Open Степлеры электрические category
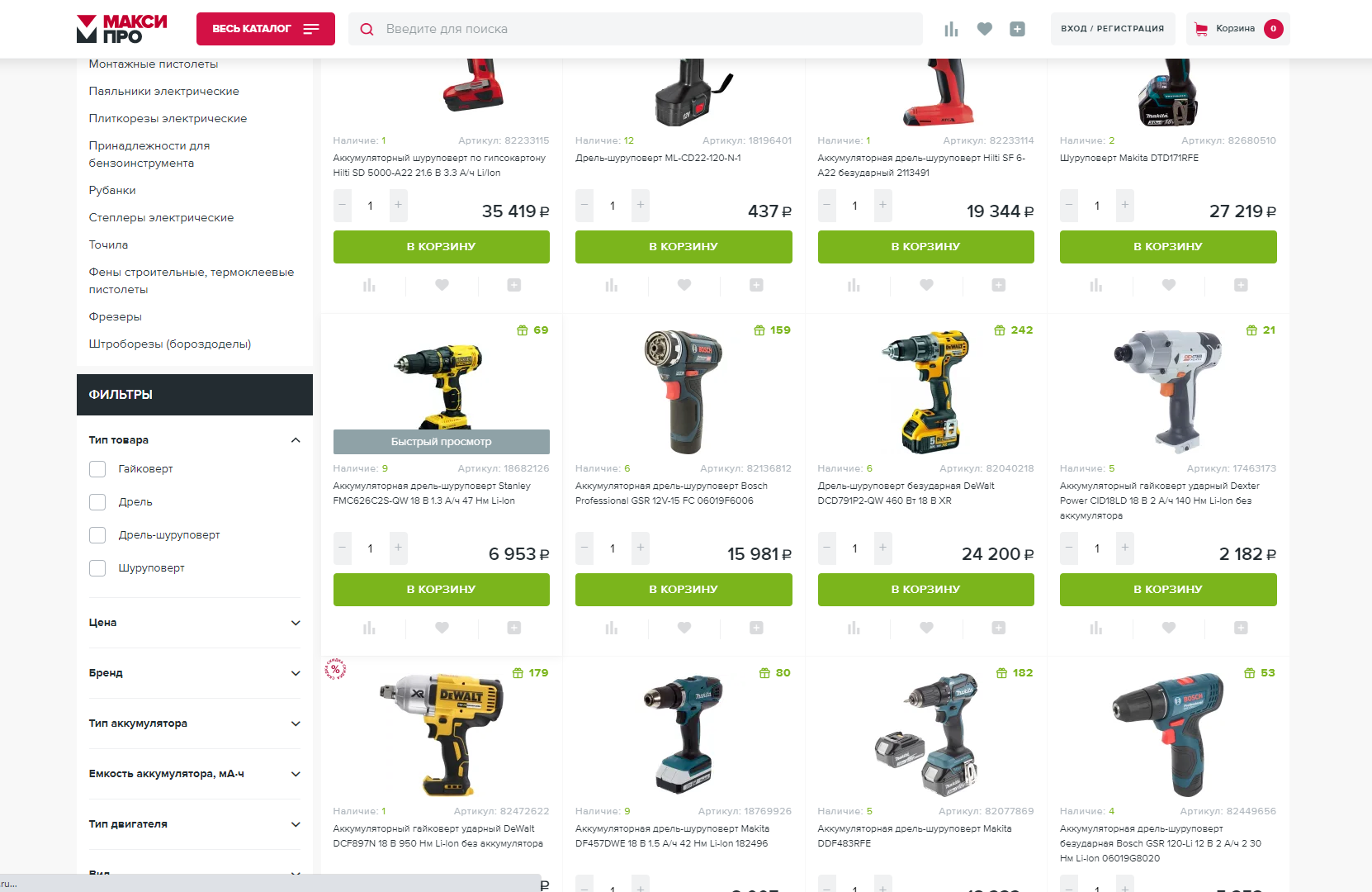Viewport: 1372px width, 892px height. 161,218
